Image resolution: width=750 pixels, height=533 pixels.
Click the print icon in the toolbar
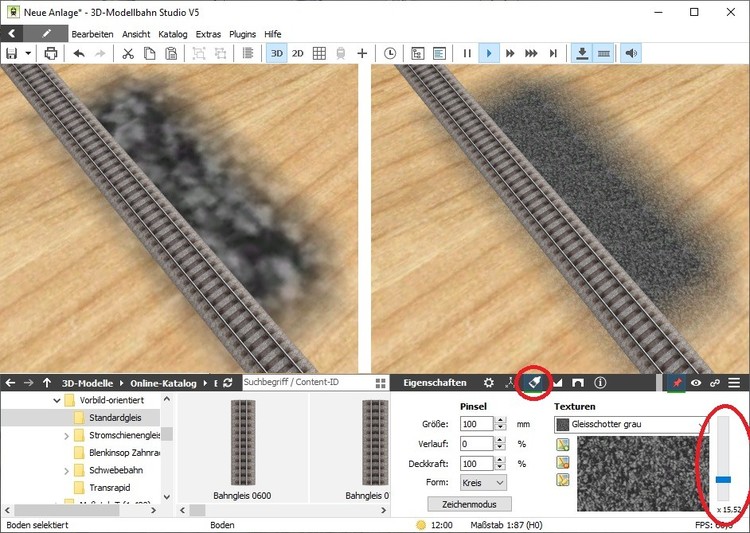coord(50,53)
